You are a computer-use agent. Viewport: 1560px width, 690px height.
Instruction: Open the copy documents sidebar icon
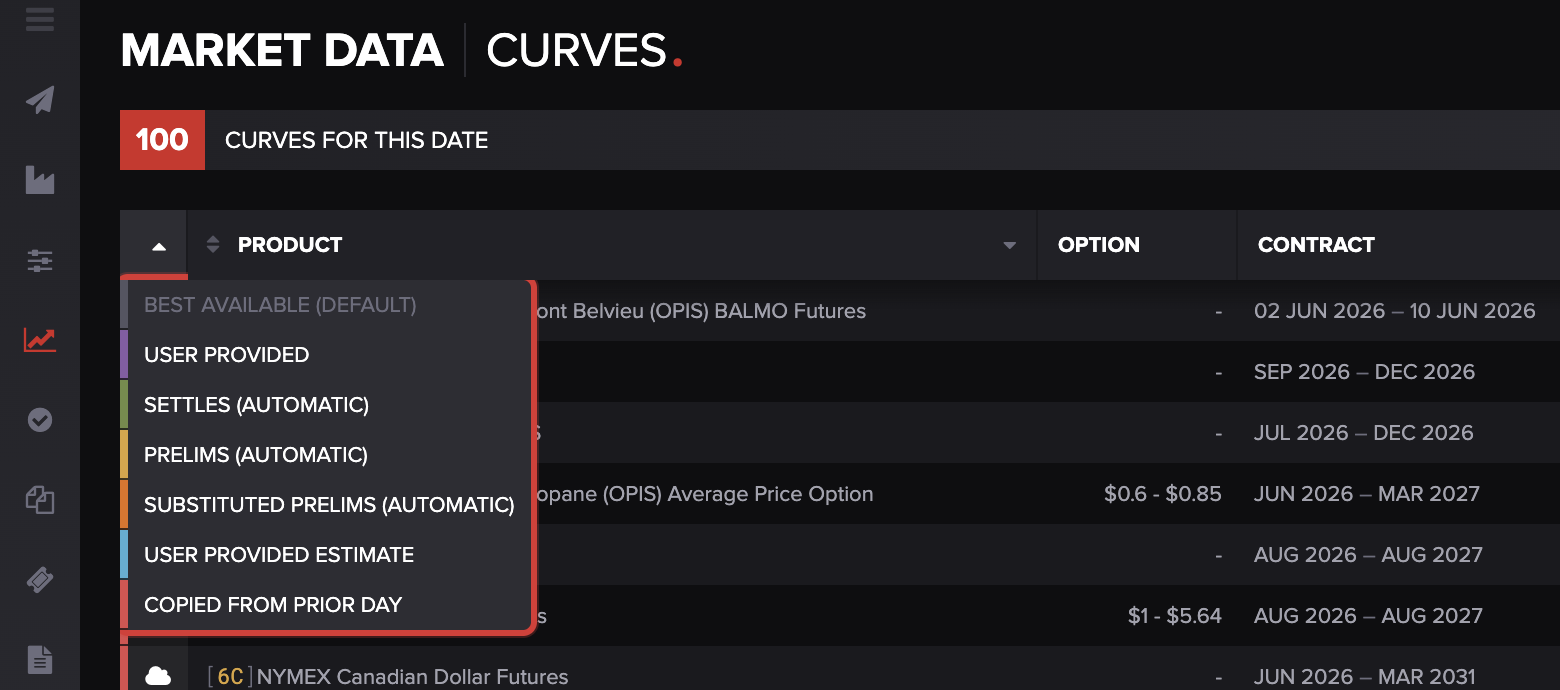tap(40, 500)
